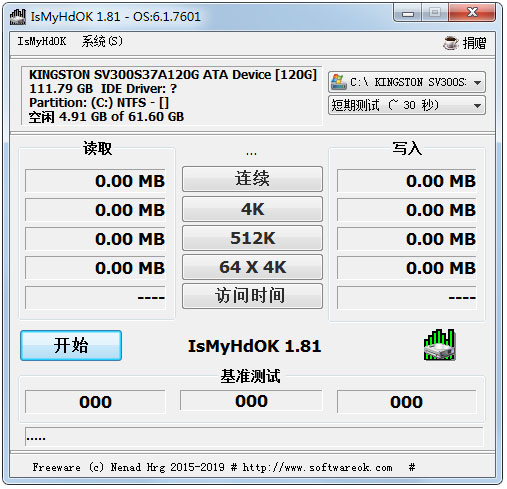Click the IsMyHdOK title bar app icon

point(17,17)
